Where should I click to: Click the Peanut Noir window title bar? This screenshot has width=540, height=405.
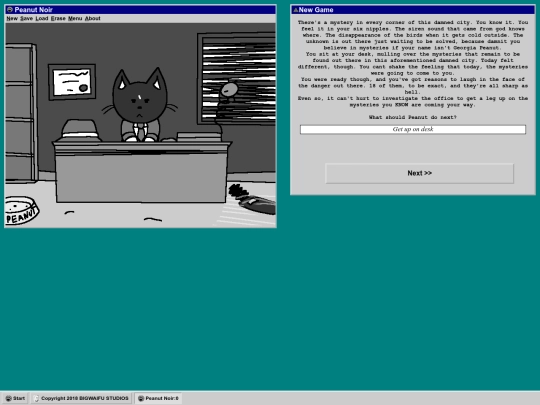pyautogui.click(x=141, y=10)
